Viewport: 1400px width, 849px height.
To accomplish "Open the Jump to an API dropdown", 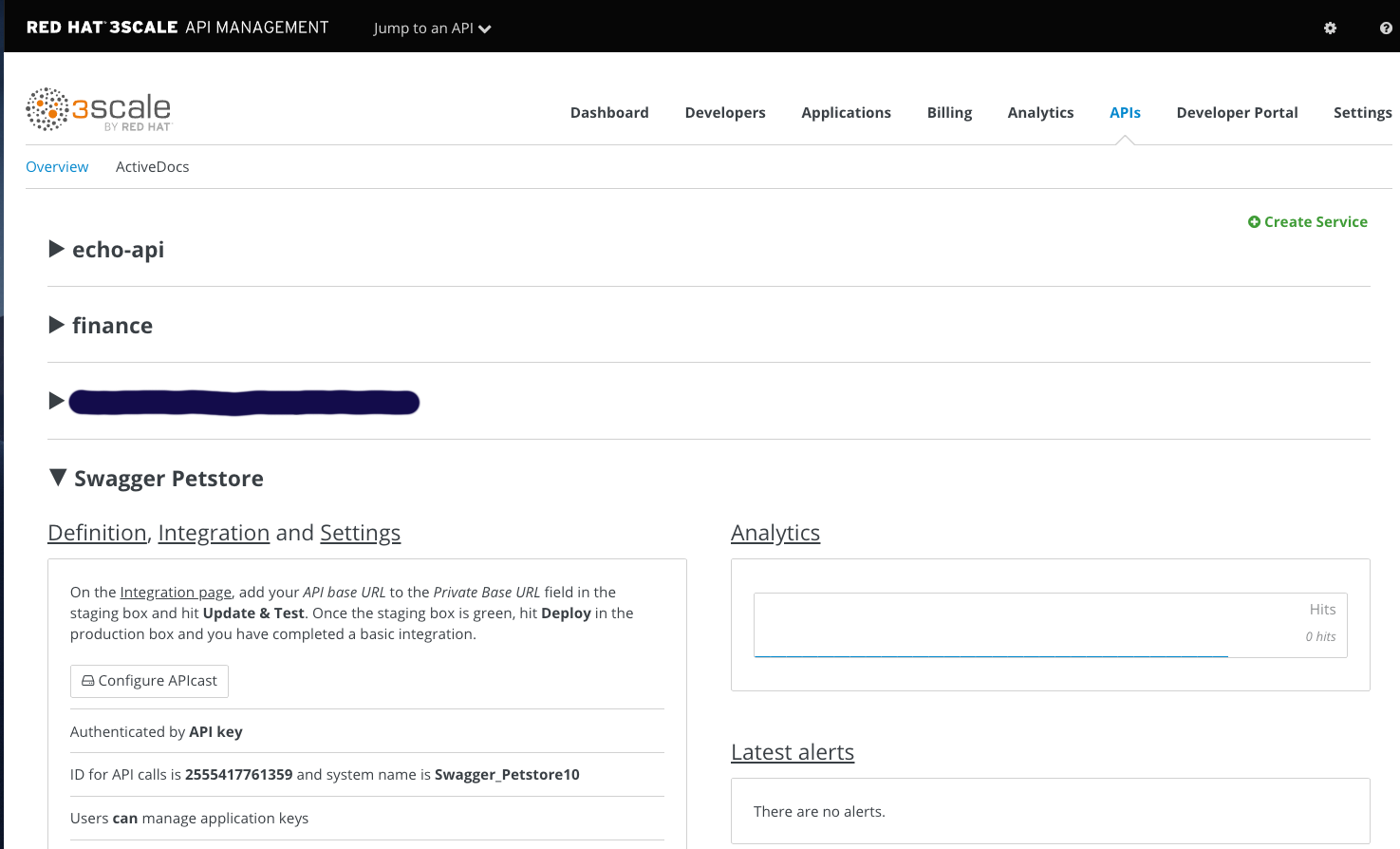I will [x=432, y=28].
